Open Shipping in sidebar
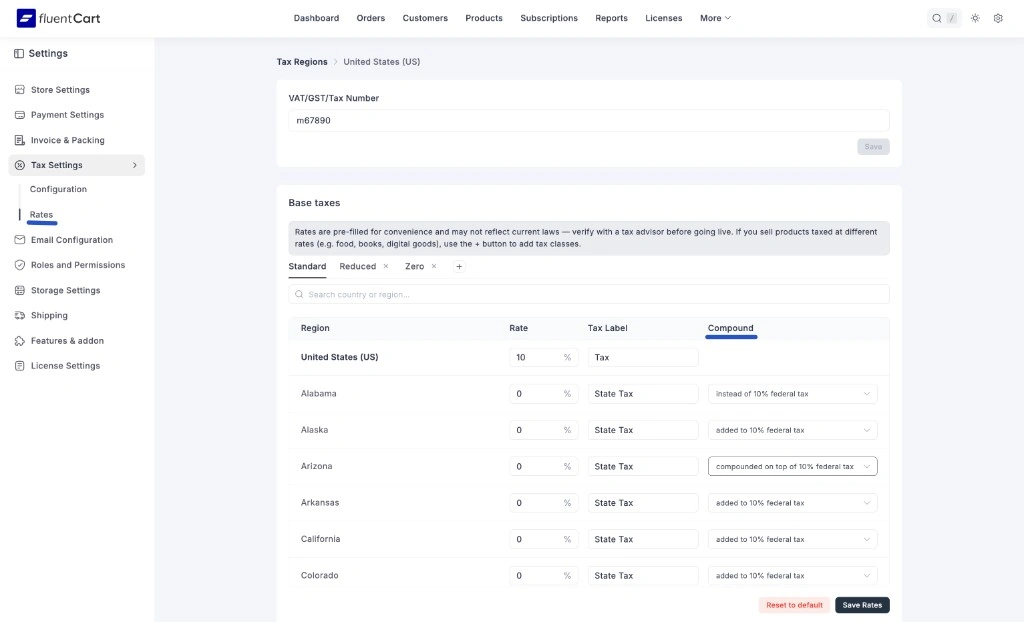This screenshot has height=622, width=1024. [49, 316]
